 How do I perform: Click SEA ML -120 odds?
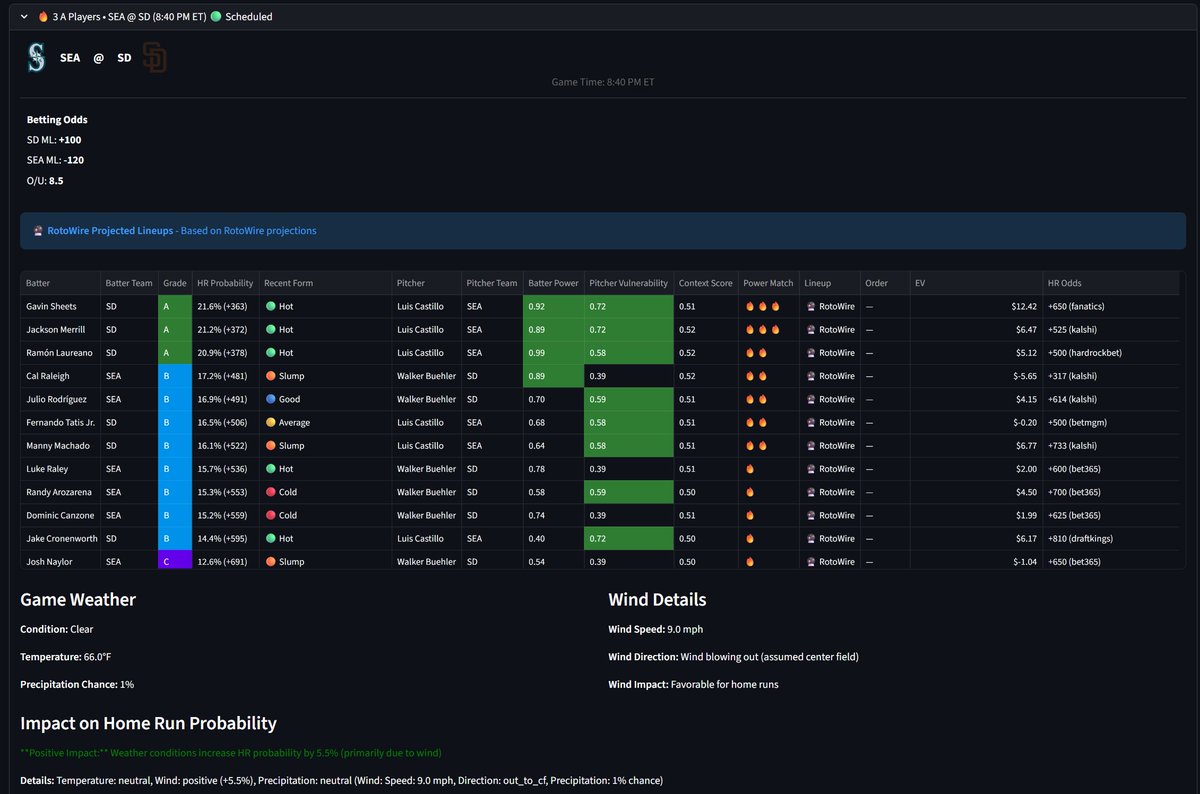click(x=55, y=160)
